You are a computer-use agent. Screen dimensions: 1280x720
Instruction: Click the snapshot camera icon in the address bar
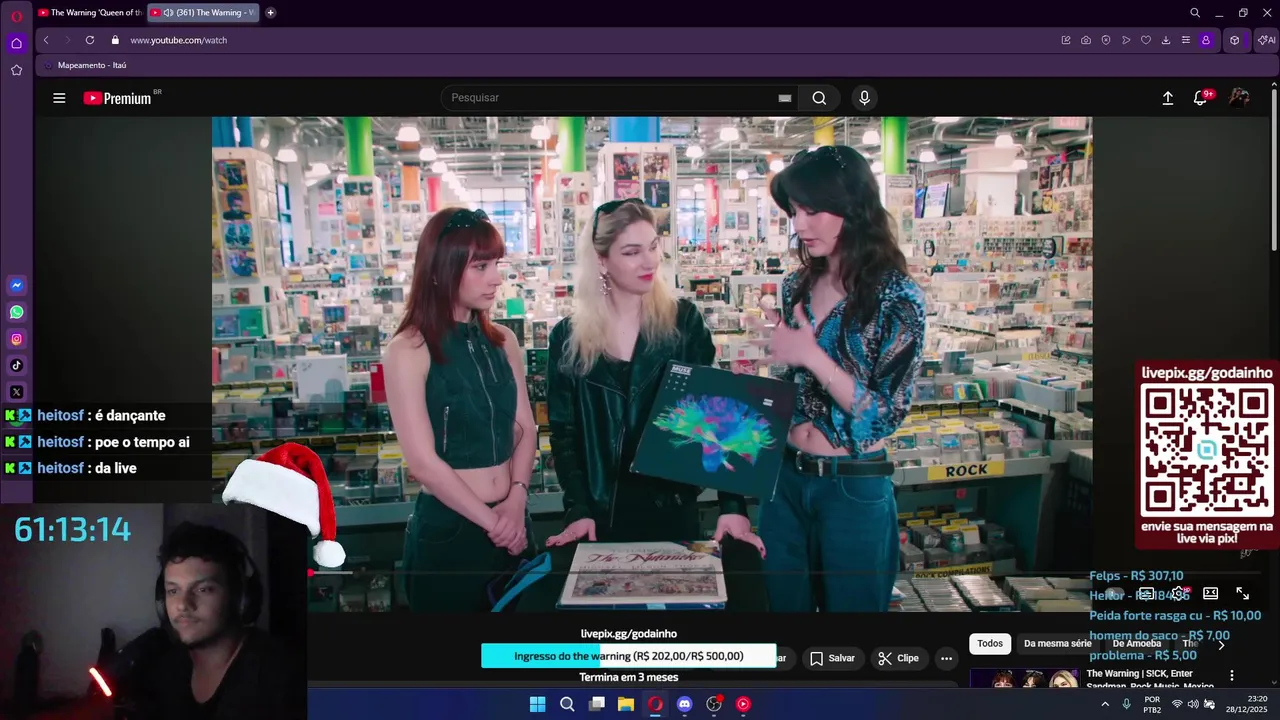pos(1086,40)
